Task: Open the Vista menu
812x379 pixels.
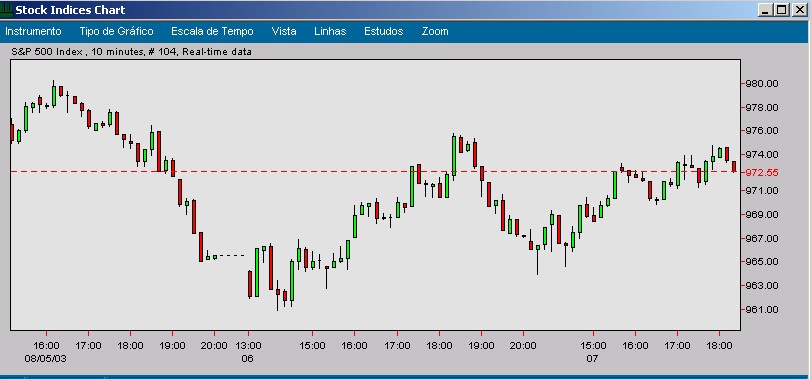Action: point(284,31)
